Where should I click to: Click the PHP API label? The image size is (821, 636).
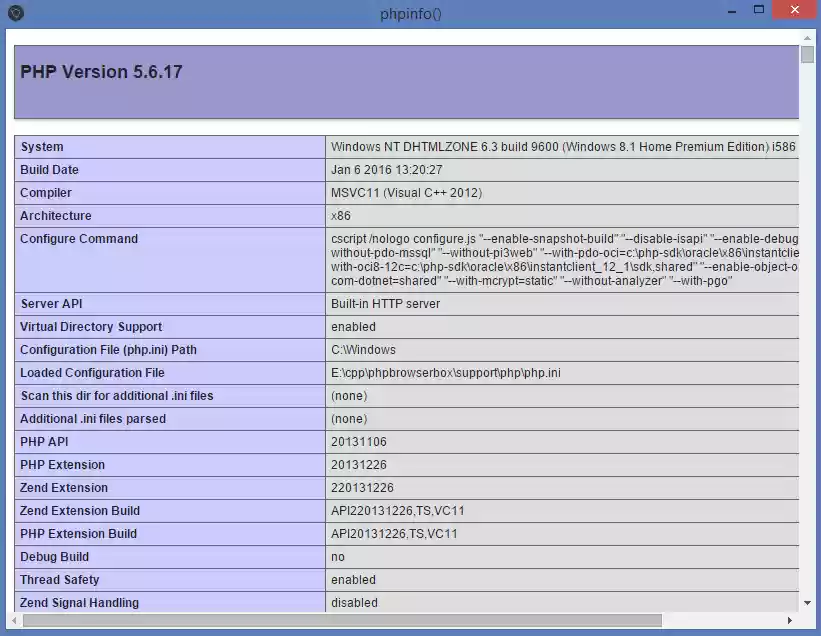click(x=45, y=442)
